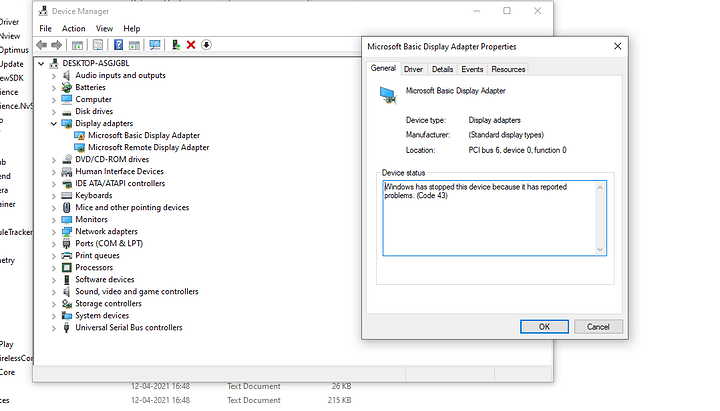The image size is (720, 411).
Task: Click the Scan for hardware changes toolbar icon
Action: [x=155, y=45]
